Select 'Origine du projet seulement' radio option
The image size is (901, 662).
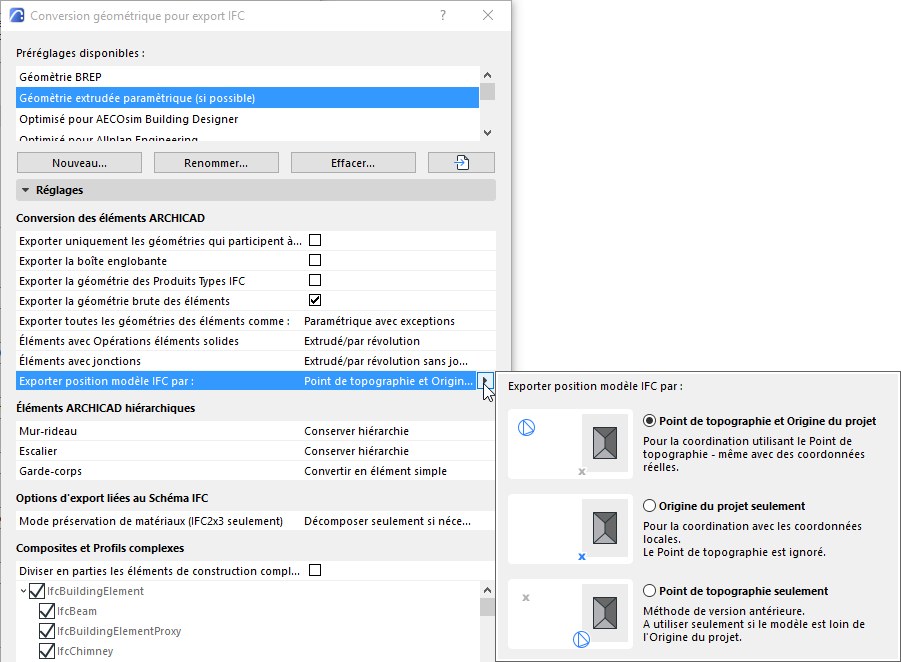(x=649, y=506)
